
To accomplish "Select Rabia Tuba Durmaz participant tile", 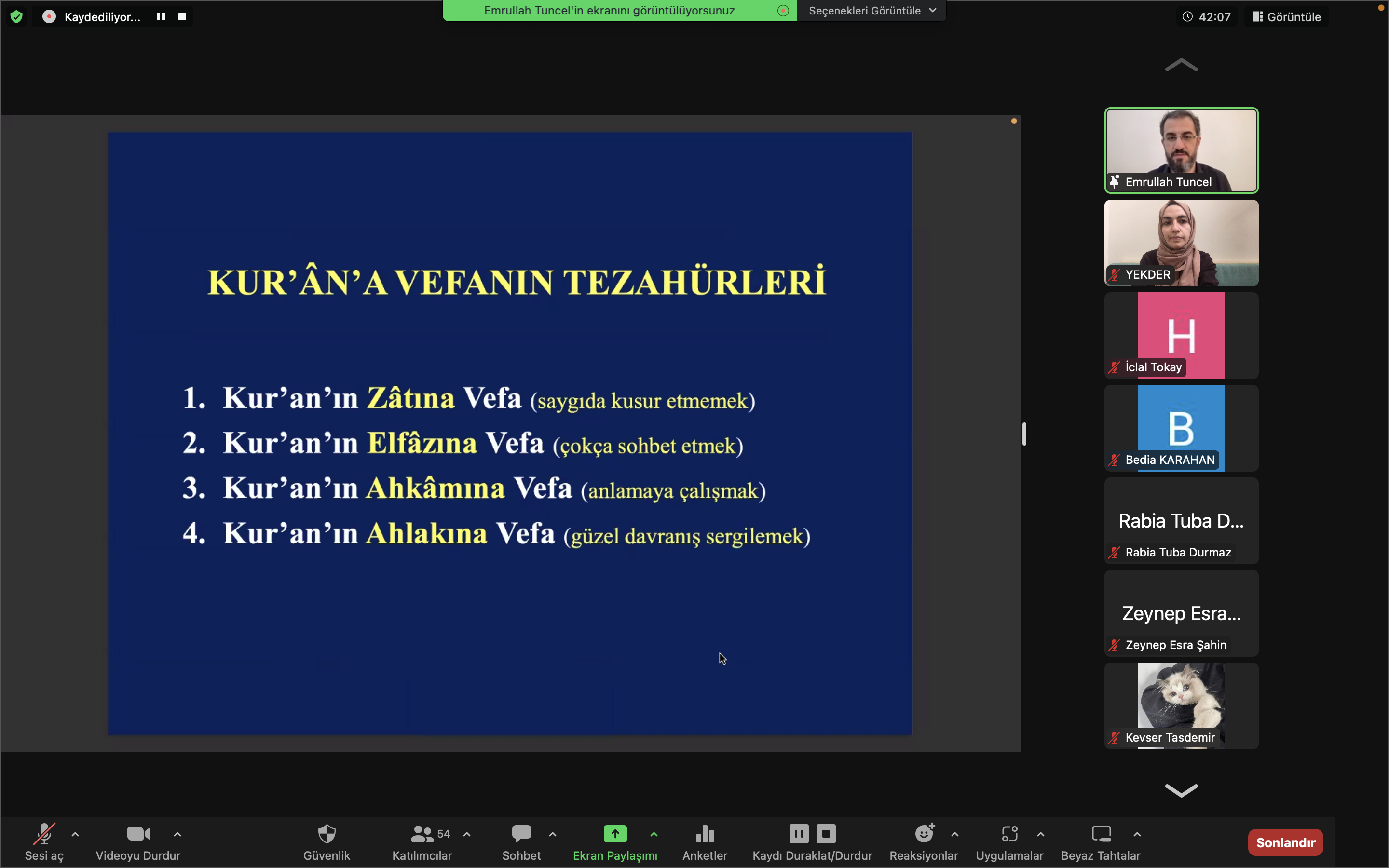I will click(x=1181, y=521).
